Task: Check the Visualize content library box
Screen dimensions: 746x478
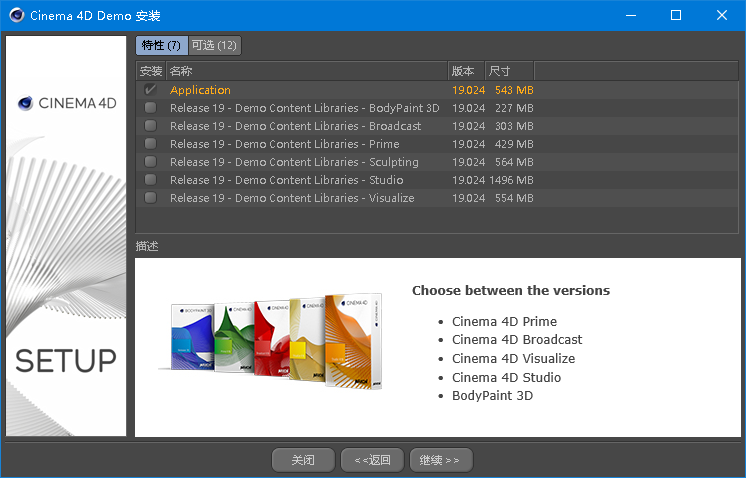Action: [x=150, y=198]
